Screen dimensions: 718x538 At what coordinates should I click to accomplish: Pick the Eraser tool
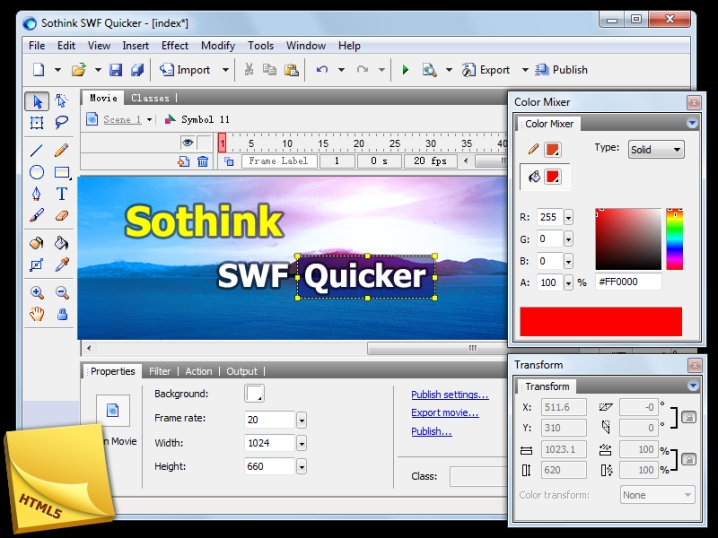coord(61,215)
